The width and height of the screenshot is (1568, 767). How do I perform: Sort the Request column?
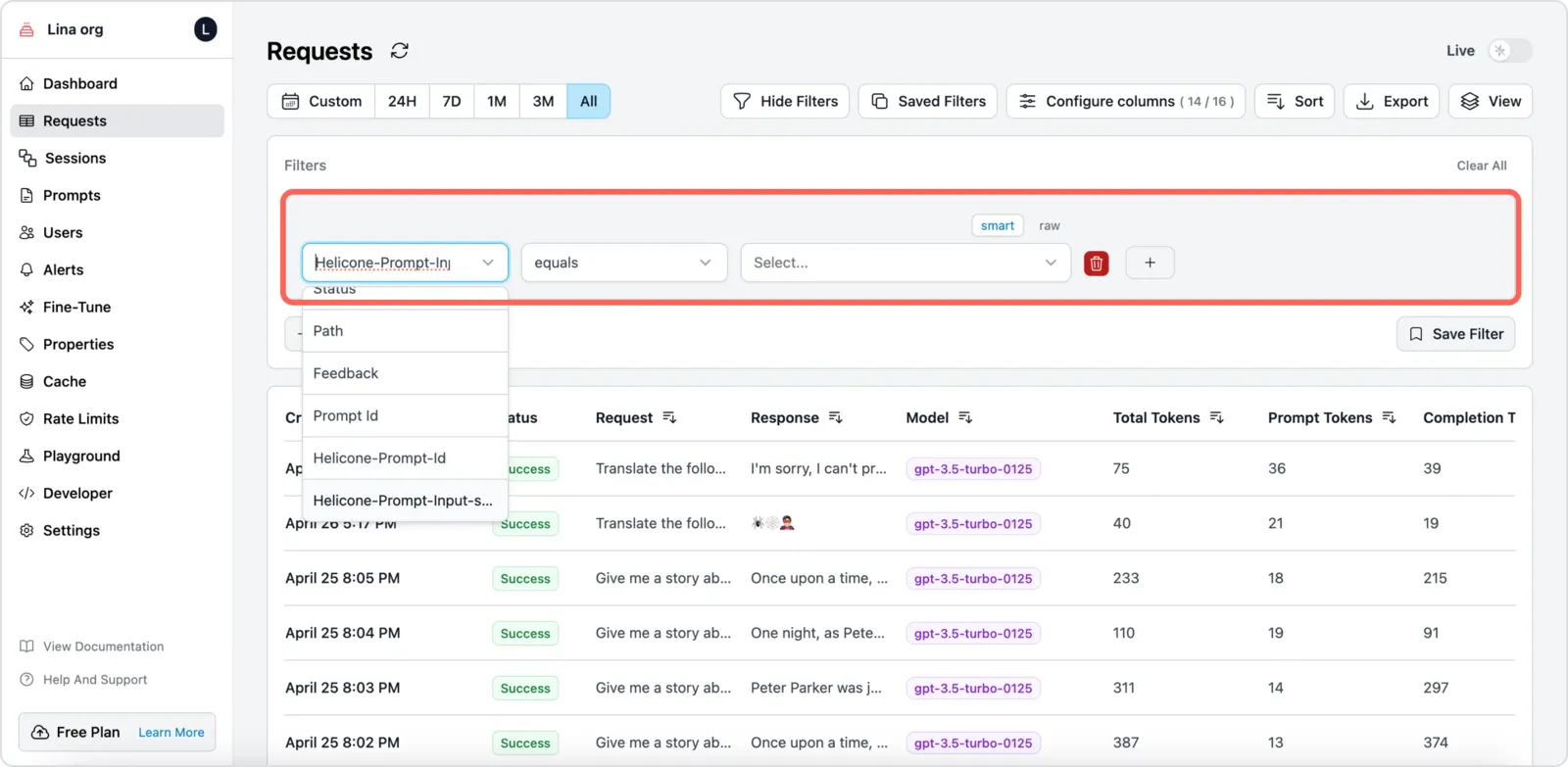click(x=669, y=417)
